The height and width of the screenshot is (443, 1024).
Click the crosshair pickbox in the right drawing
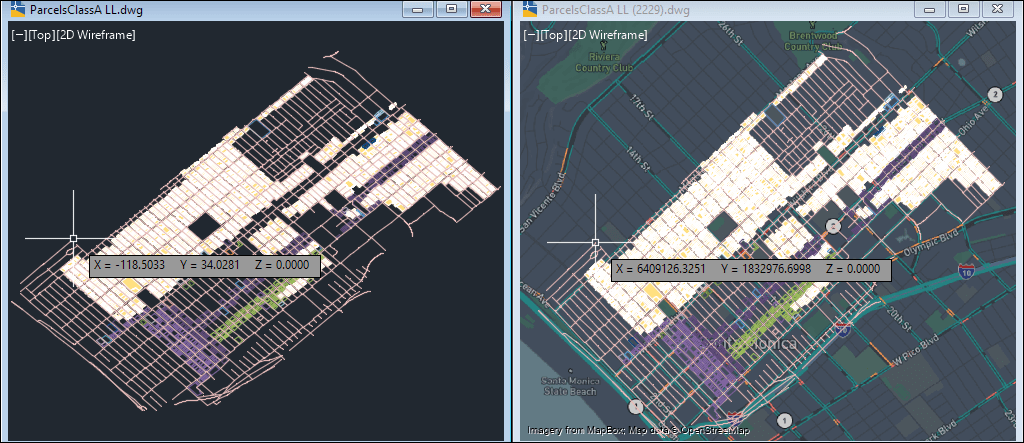tap(595, 242)
